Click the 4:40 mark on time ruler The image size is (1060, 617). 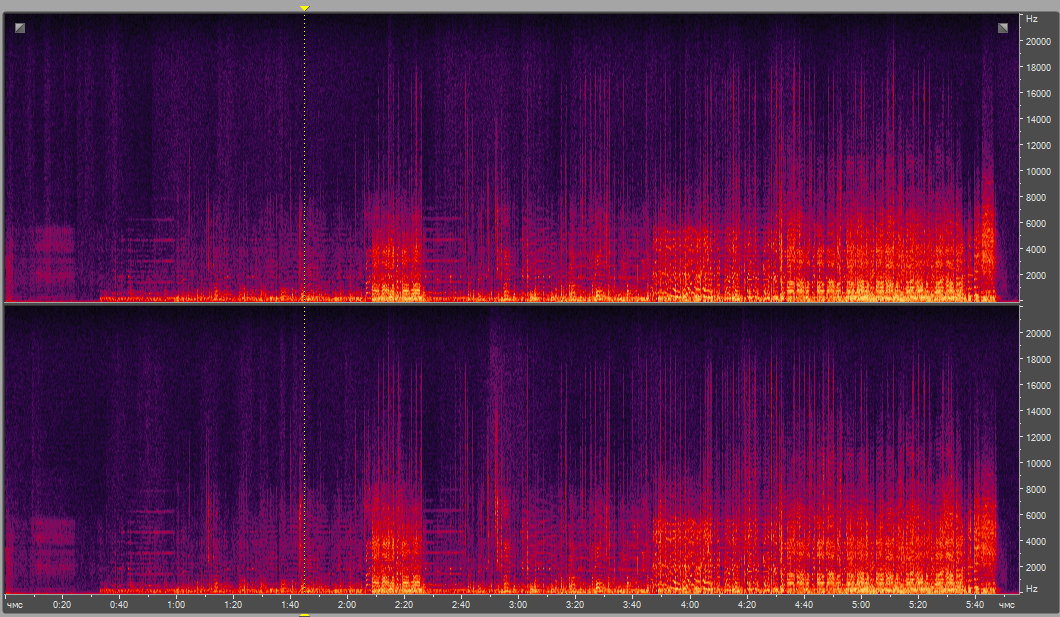[803, 605]
